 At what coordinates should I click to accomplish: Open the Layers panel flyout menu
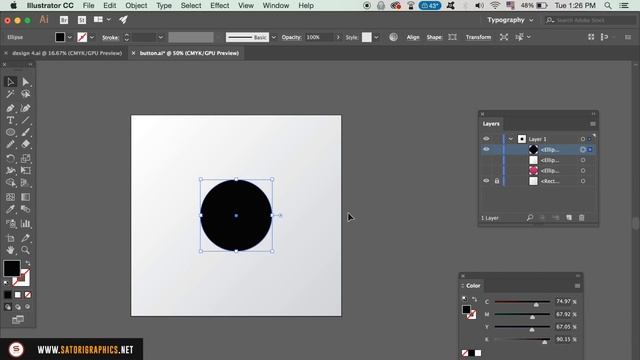pyautogui.click(x=593, y=124)
